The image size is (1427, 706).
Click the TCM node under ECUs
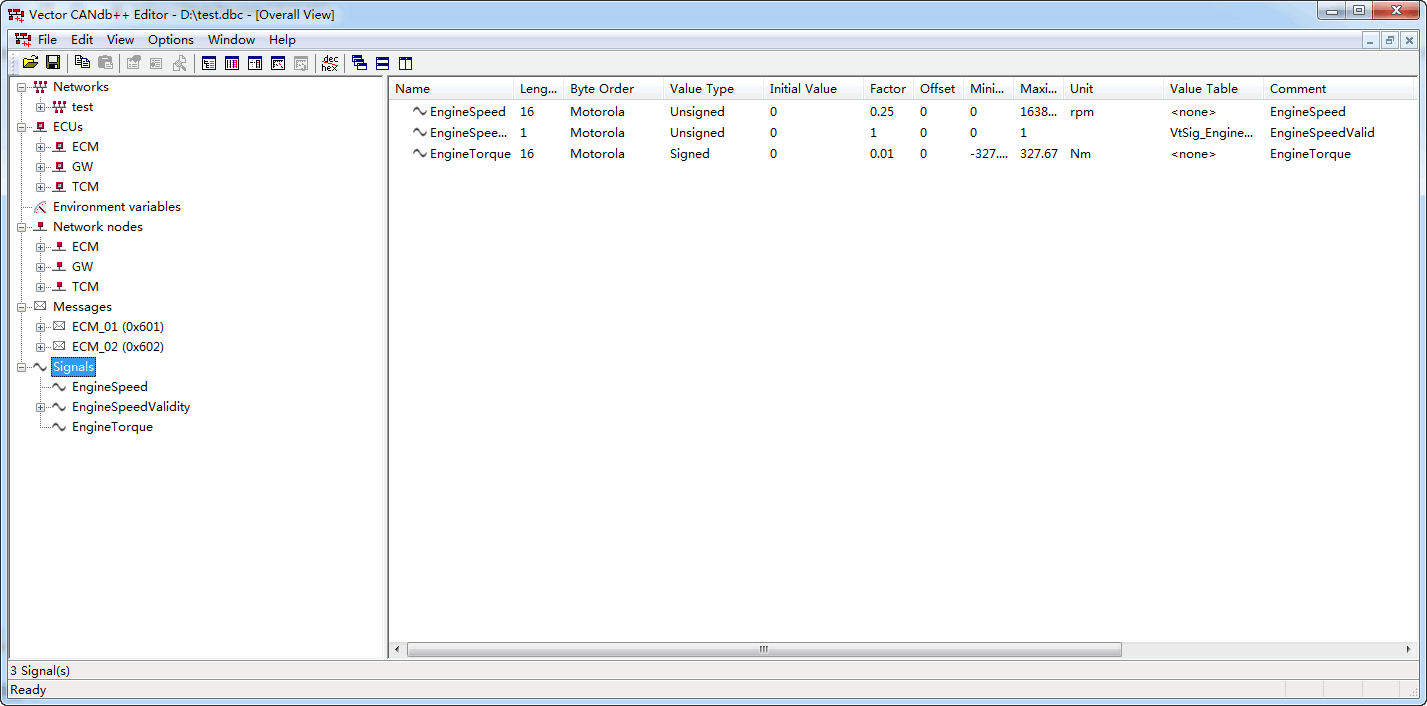(84, 186)
